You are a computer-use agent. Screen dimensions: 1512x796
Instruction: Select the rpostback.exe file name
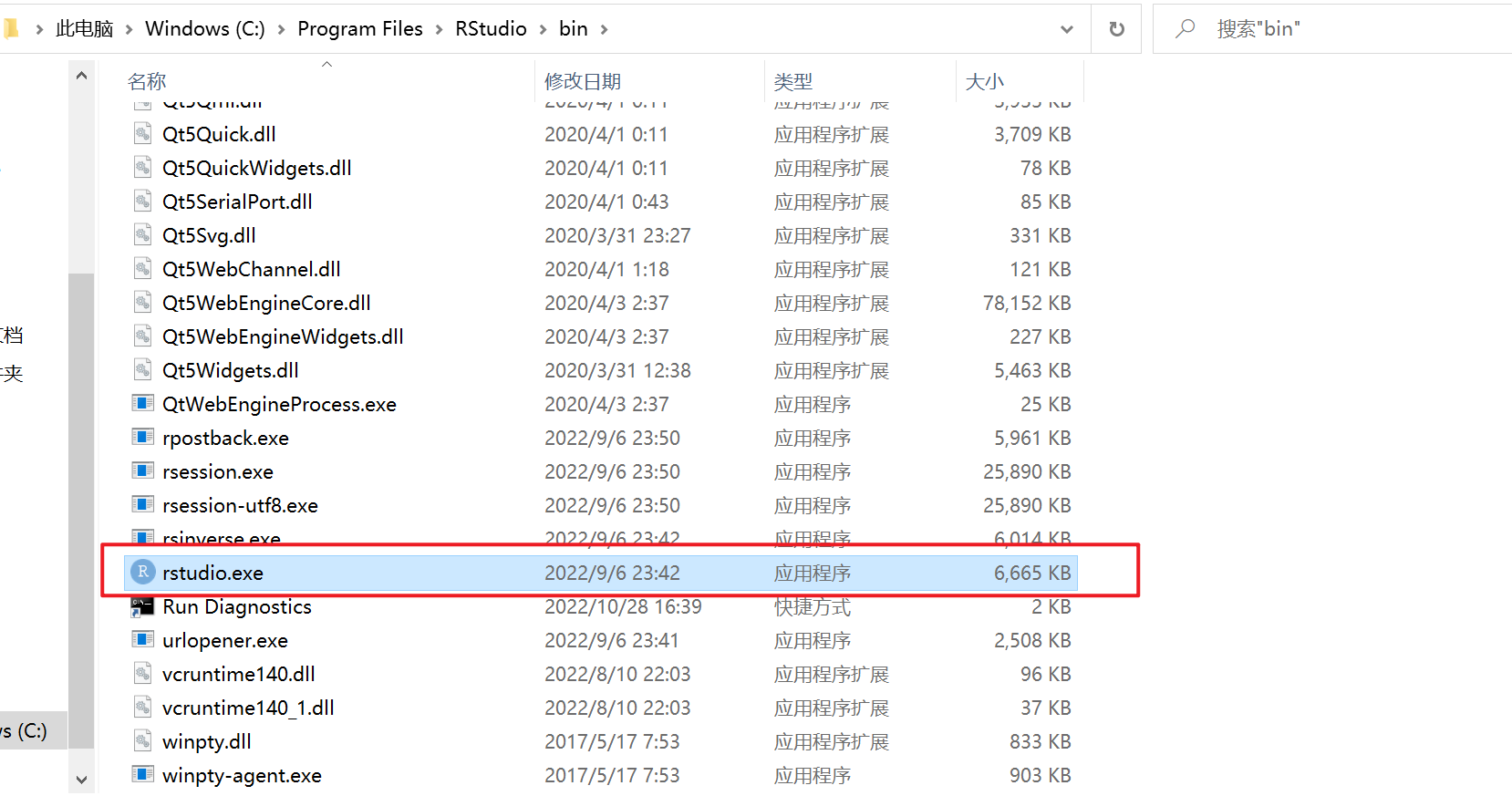225,438
